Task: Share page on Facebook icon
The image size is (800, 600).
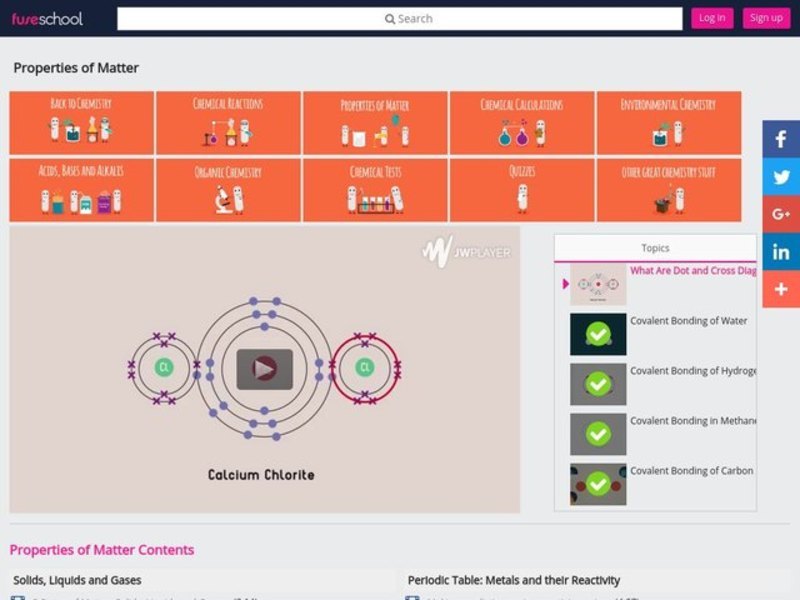Action: click(781, 140)
